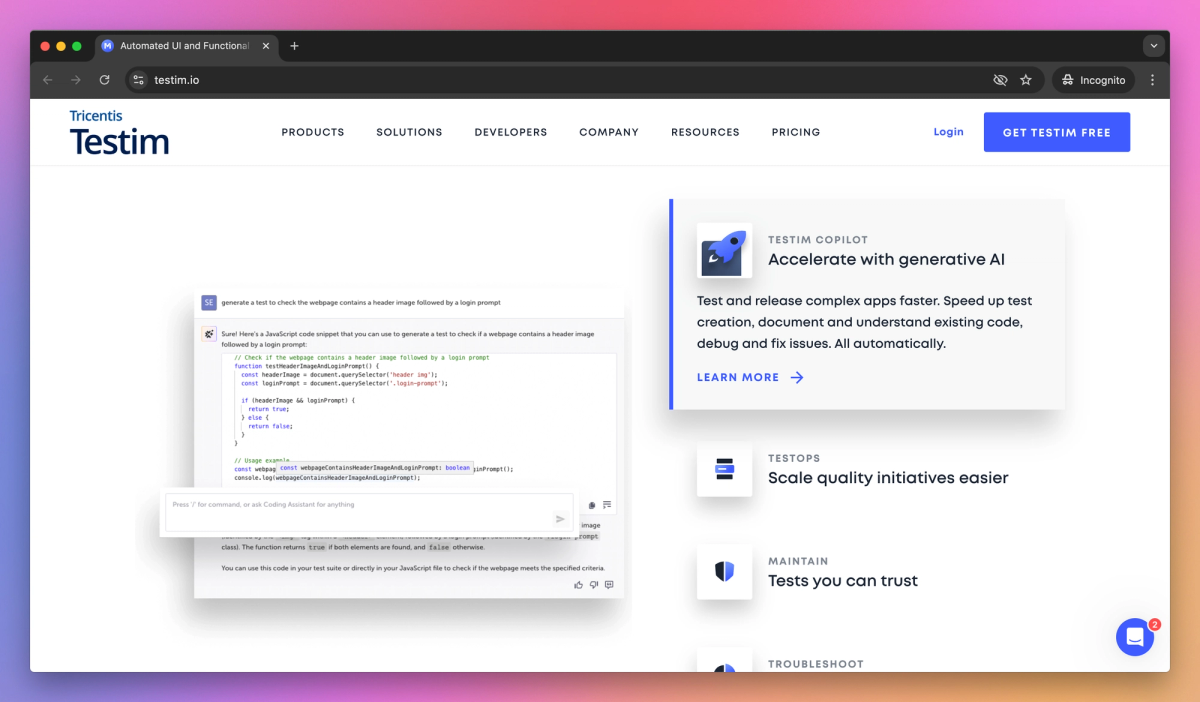Open a new browser tab with plus
Screen dimensions: 1200x702
(294, 46)
